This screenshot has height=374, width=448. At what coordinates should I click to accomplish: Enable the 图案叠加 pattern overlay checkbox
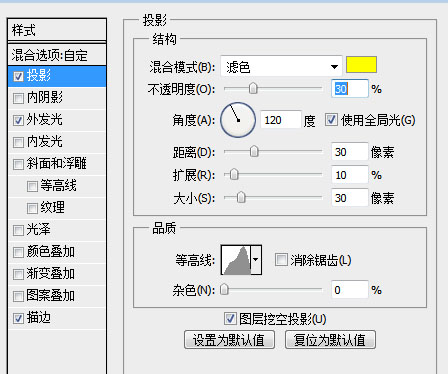[x=18, y=296]
